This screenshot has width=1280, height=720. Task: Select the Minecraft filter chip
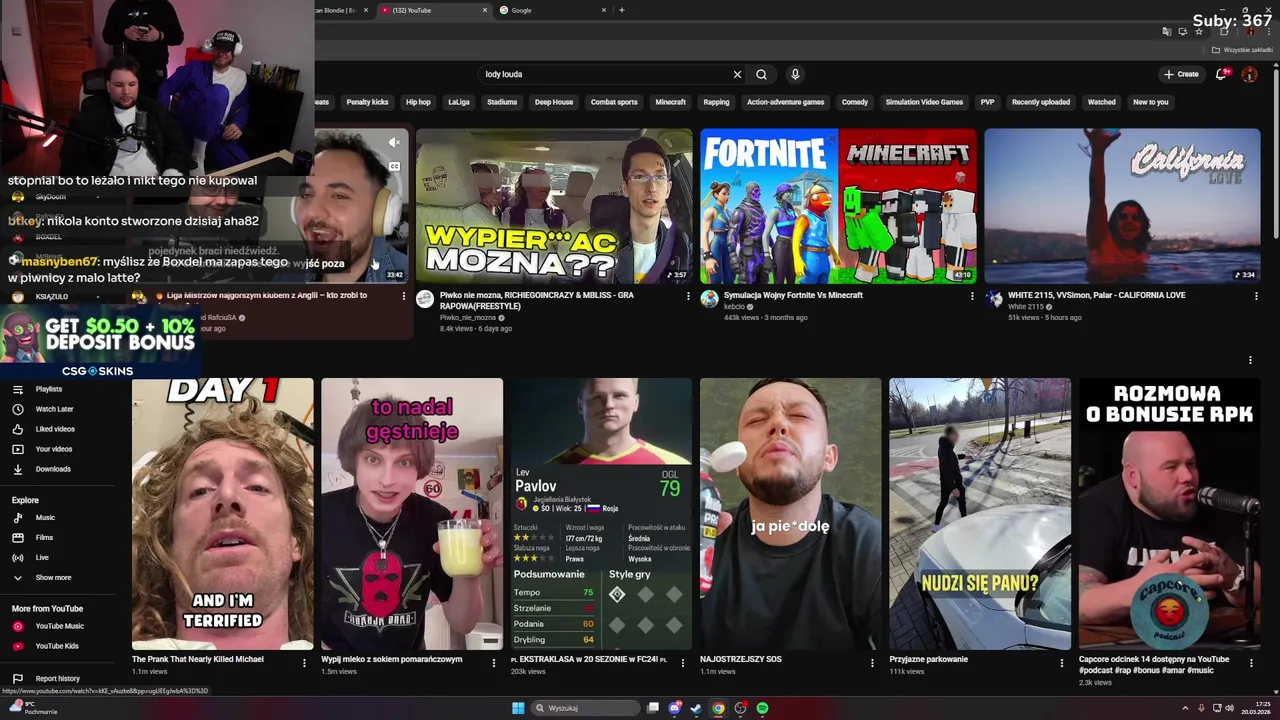(x=671, y=102)
